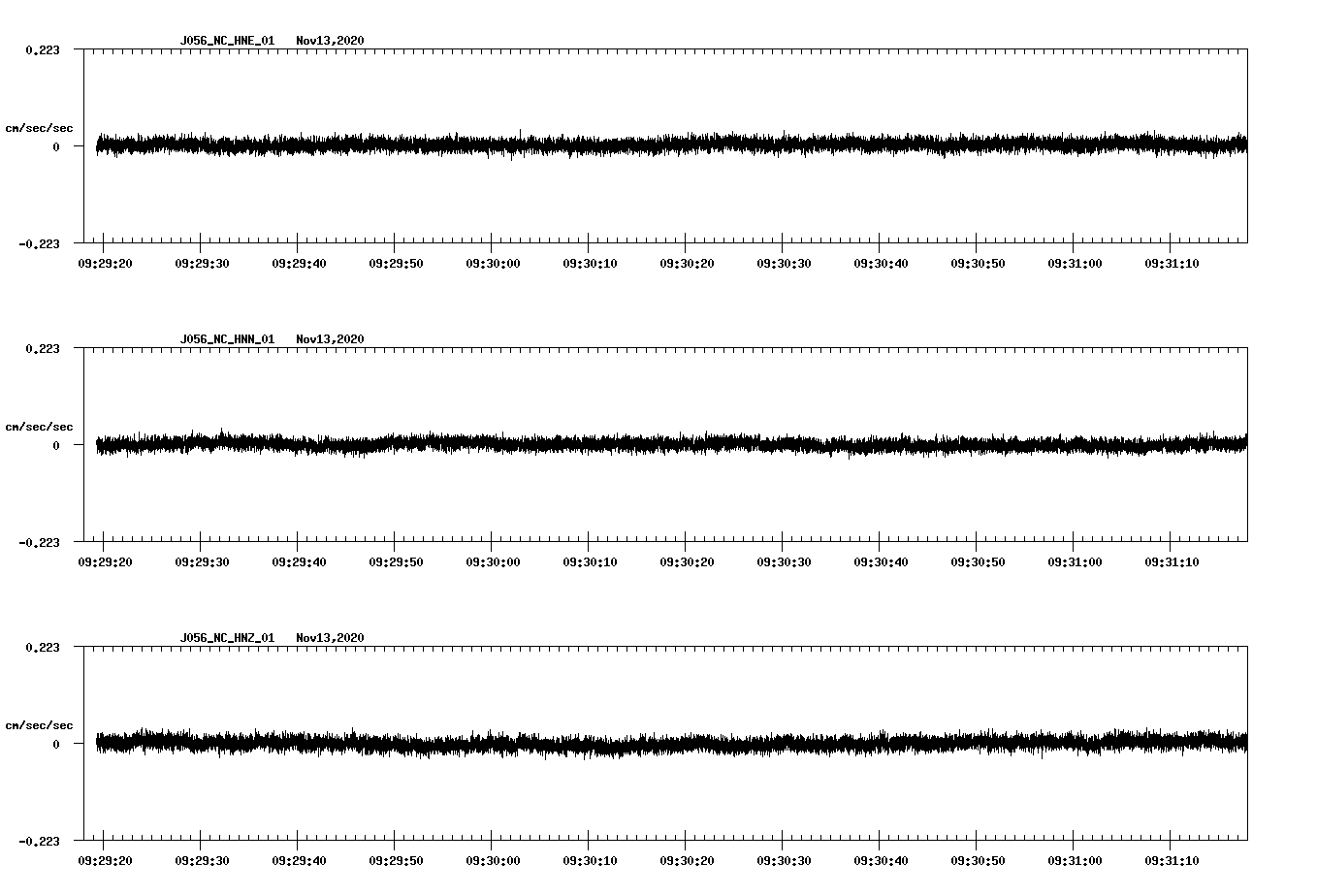Select the 0.223 upper amplitude label on the HNE plot
Image resolution: width=1317 pixels, height=896 pixels.
[42, 51]
